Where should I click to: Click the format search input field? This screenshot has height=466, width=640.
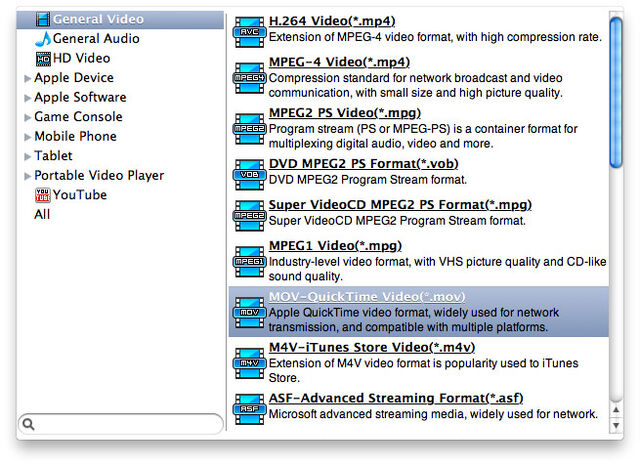pos(121,424)
